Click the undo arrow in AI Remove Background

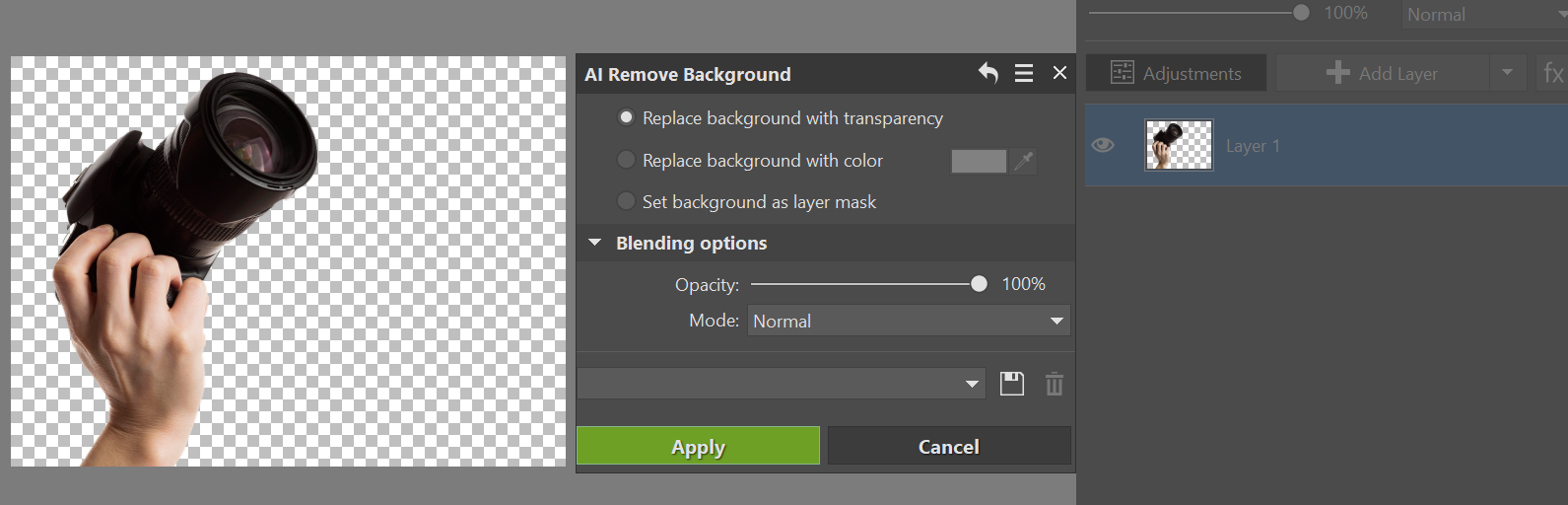(988, 73)
